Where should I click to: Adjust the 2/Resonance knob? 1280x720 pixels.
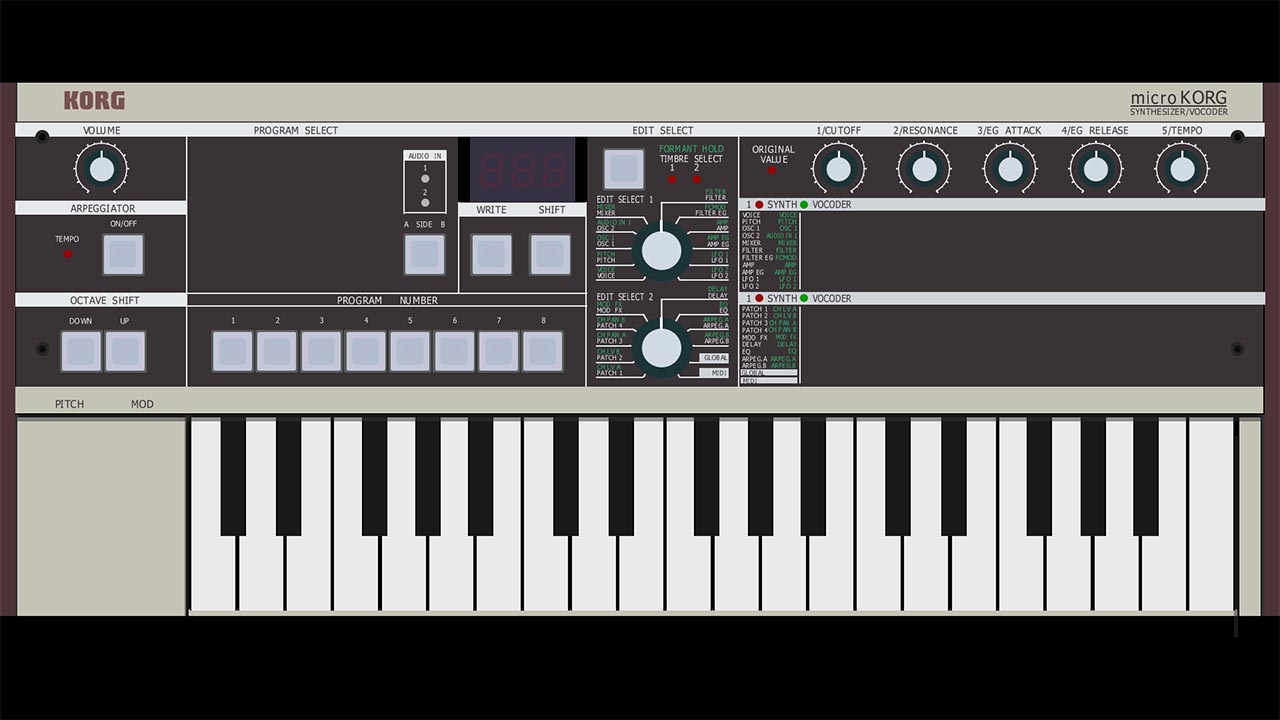(924, 168)
